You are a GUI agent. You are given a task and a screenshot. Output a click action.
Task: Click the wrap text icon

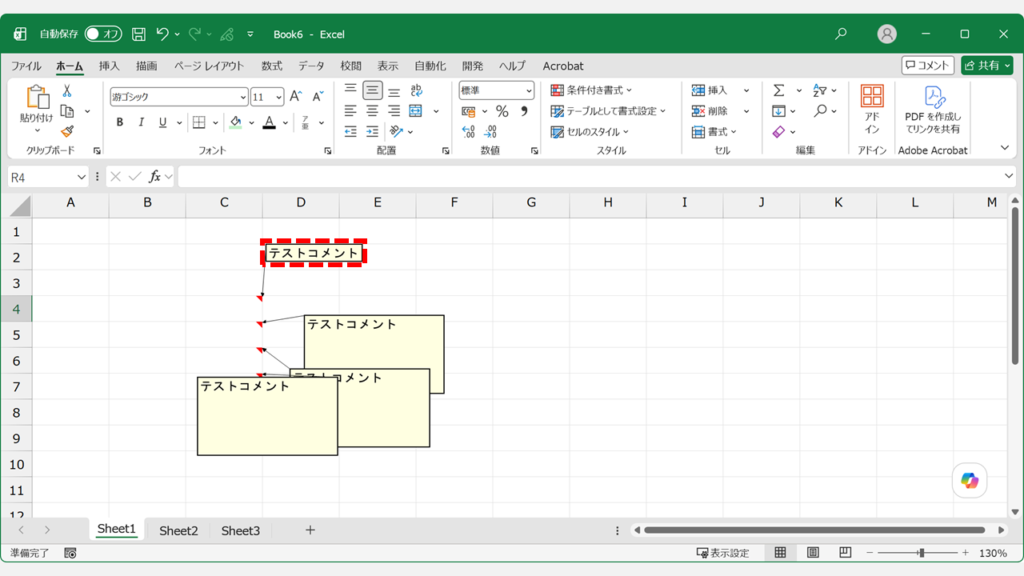416,91
